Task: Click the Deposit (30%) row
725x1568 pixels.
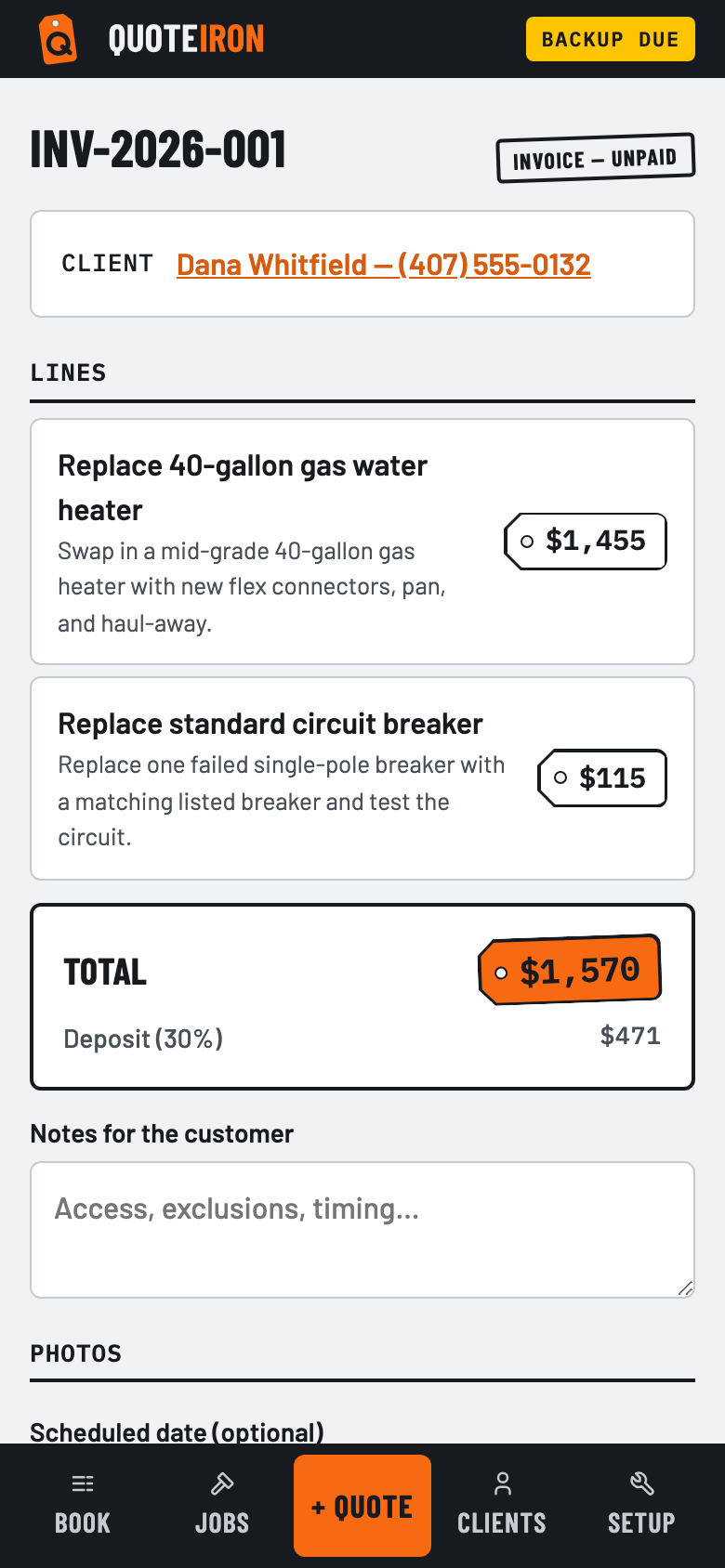Action: pyautogui.click(x=362, y=1037)
